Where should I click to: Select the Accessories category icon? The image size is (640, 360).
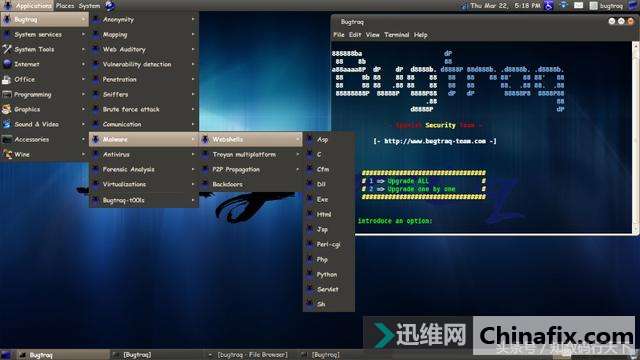tap(7, 139)
